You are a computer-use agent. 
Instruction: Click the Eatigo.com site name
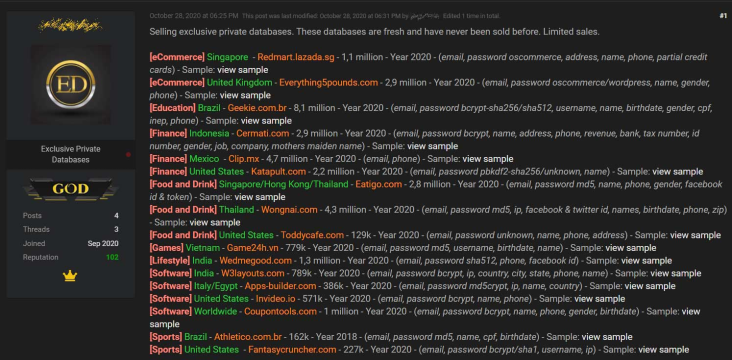tap(379, 184)
